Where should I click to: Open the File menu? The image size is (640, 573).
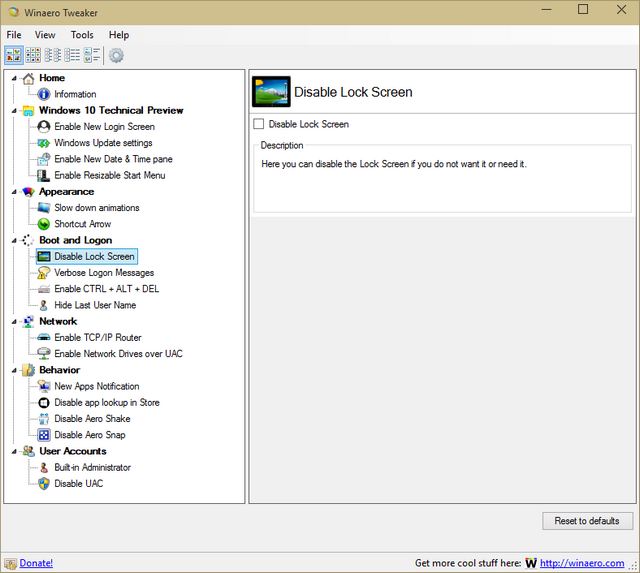pos(14,35)
